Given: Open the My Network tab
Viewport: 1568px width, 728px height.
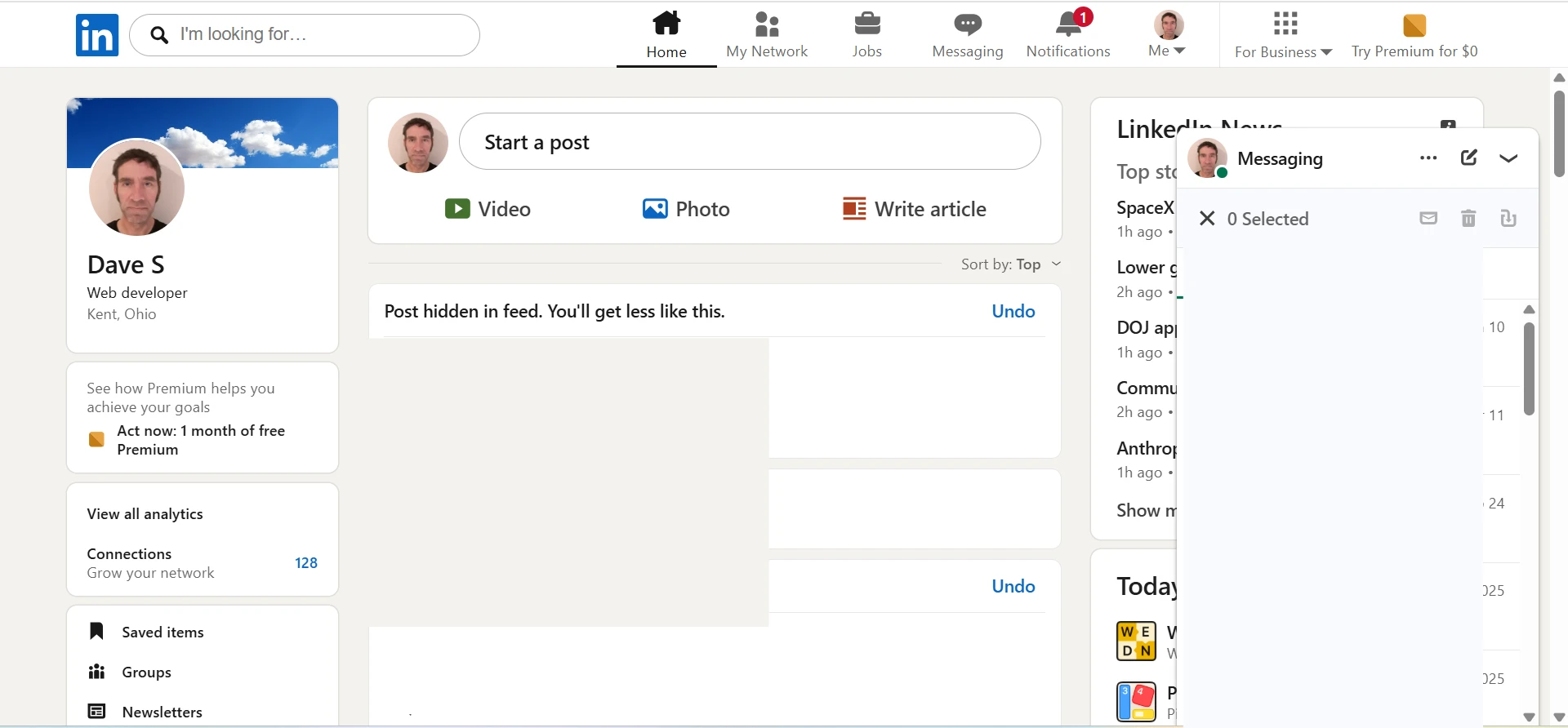Looking at the screenshot, I should click(767, 34).
